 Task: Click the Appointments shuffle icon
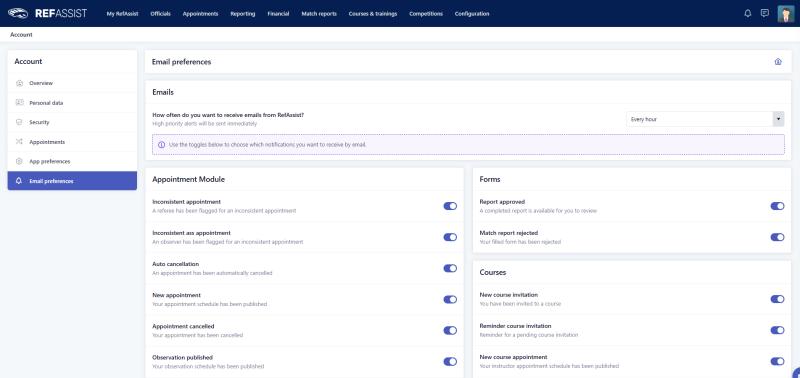pos(19,142)
